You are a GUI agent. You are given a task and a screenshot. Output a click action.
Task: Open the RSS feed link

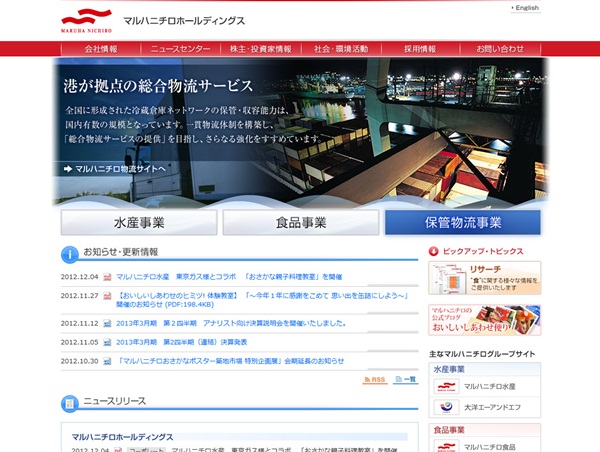(x=375, y=380)
